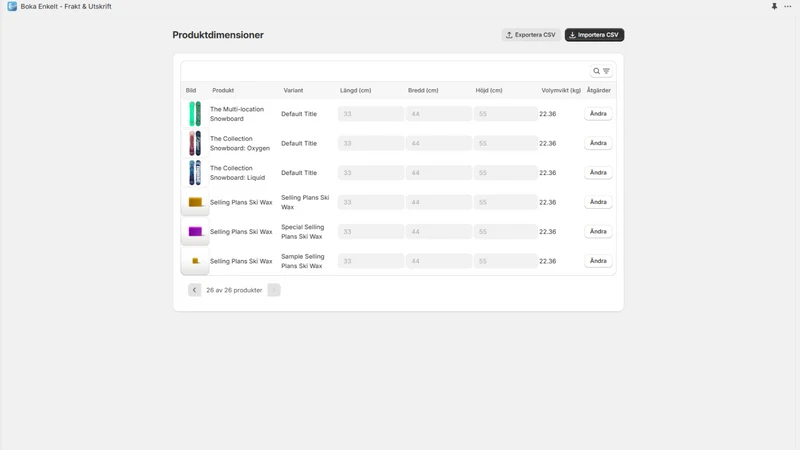Open the Collection Snowboard: Liquid thumbnail
800x450 pixels.
[x=195, y=172]
